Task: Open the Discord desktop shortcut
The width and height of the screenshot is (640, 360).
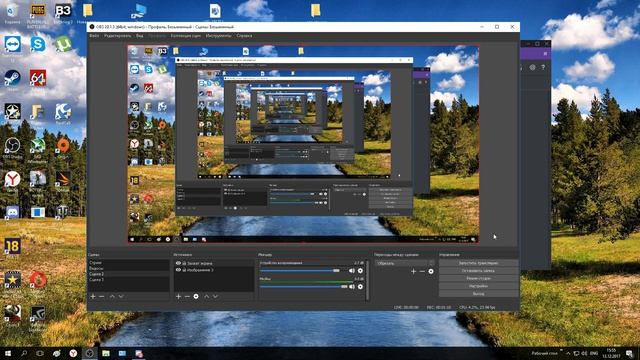Action: coord(12,212)
